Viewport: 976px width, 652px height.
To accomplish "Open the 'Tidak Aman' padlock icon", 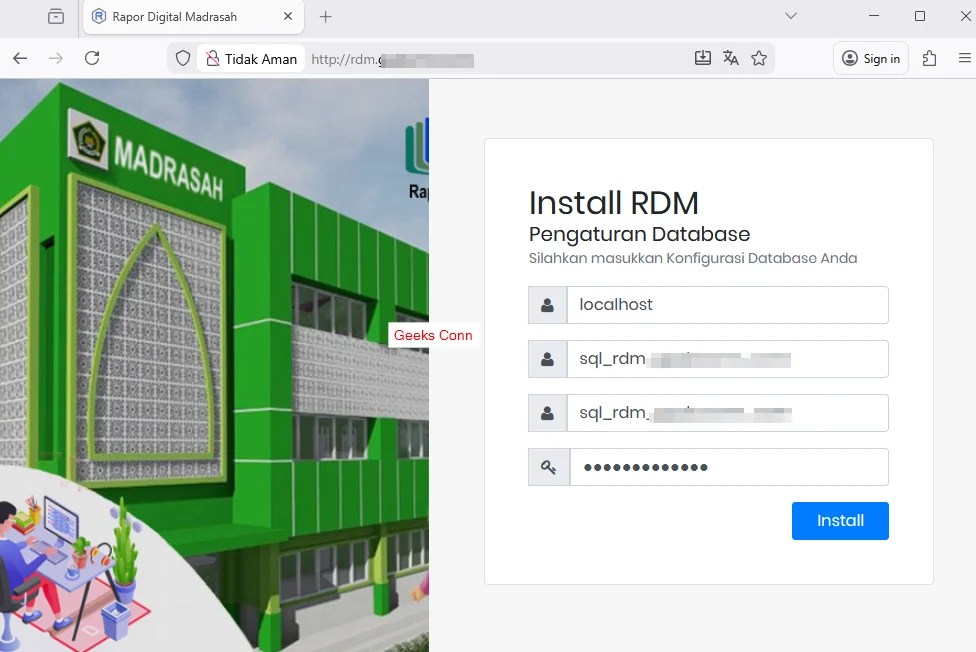I will click(x=214, y=58).
